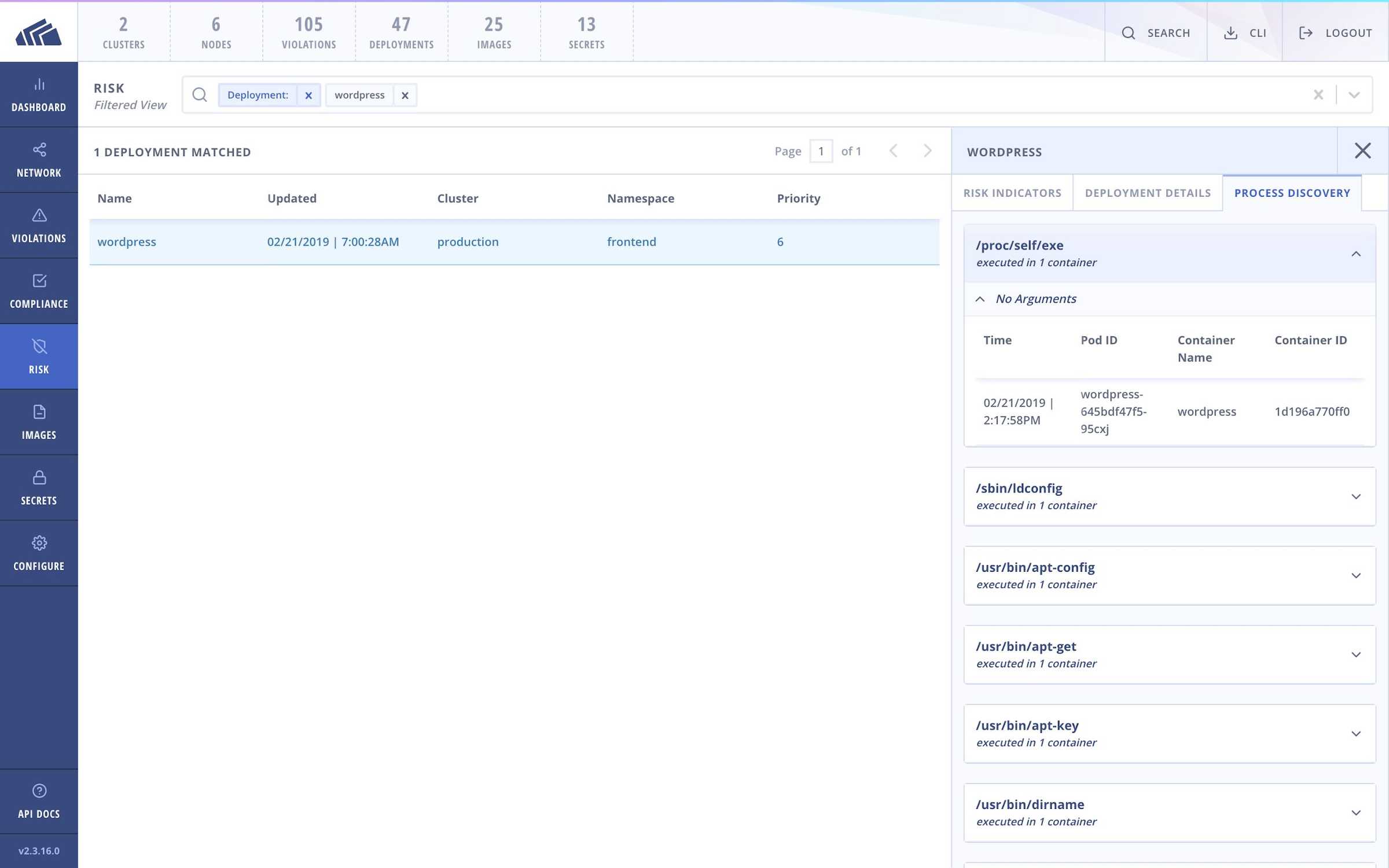Image resolution: width=1389 pixels, height=868 pixels.
Task: Open the 2 Clusters summary tile
Action: [124, 32]
